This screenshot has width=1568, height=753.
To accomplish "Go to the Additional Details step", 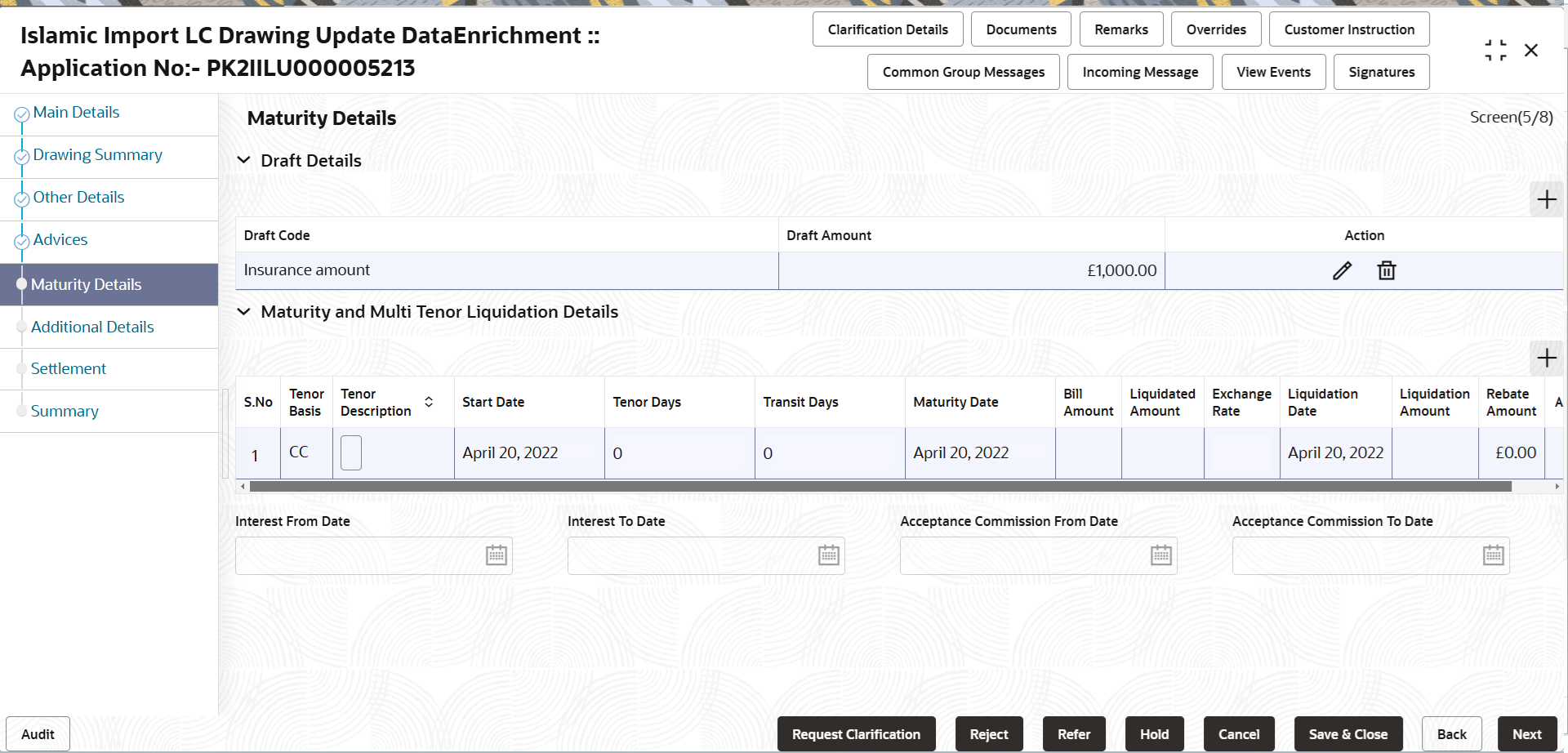I will [92, 327].
